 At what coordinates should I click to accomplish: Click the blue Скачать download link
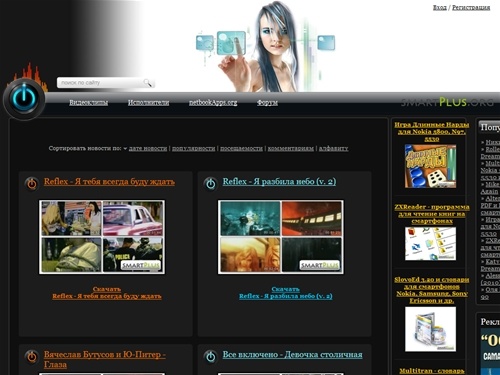285,289
